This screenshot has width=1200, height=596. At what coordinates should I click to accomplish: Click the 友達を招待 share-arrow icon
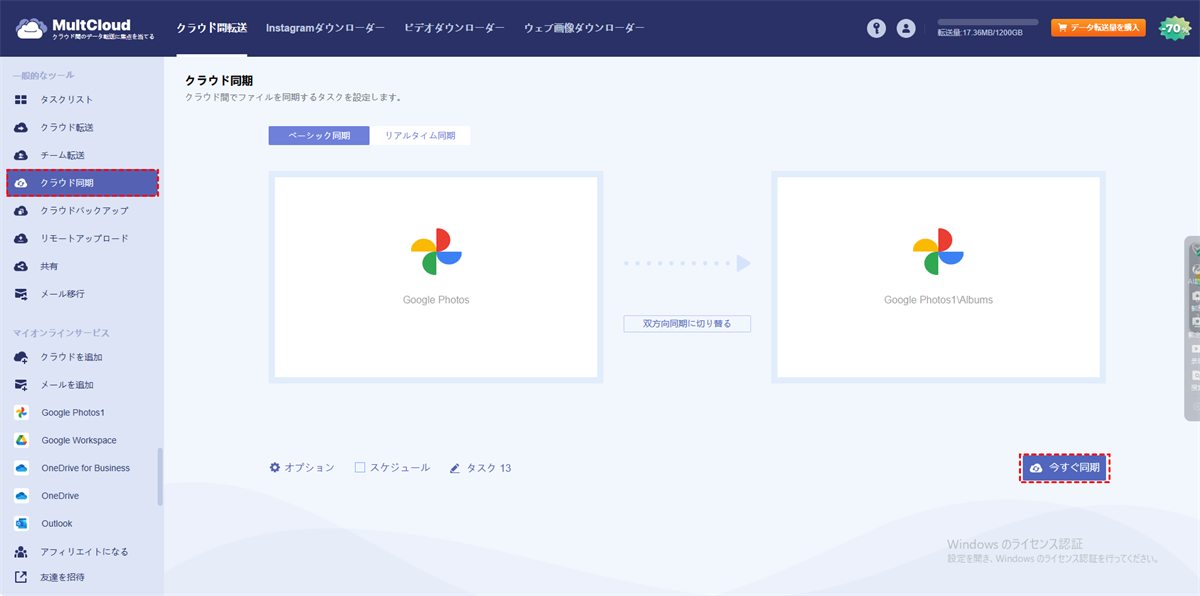pos(21,577)
